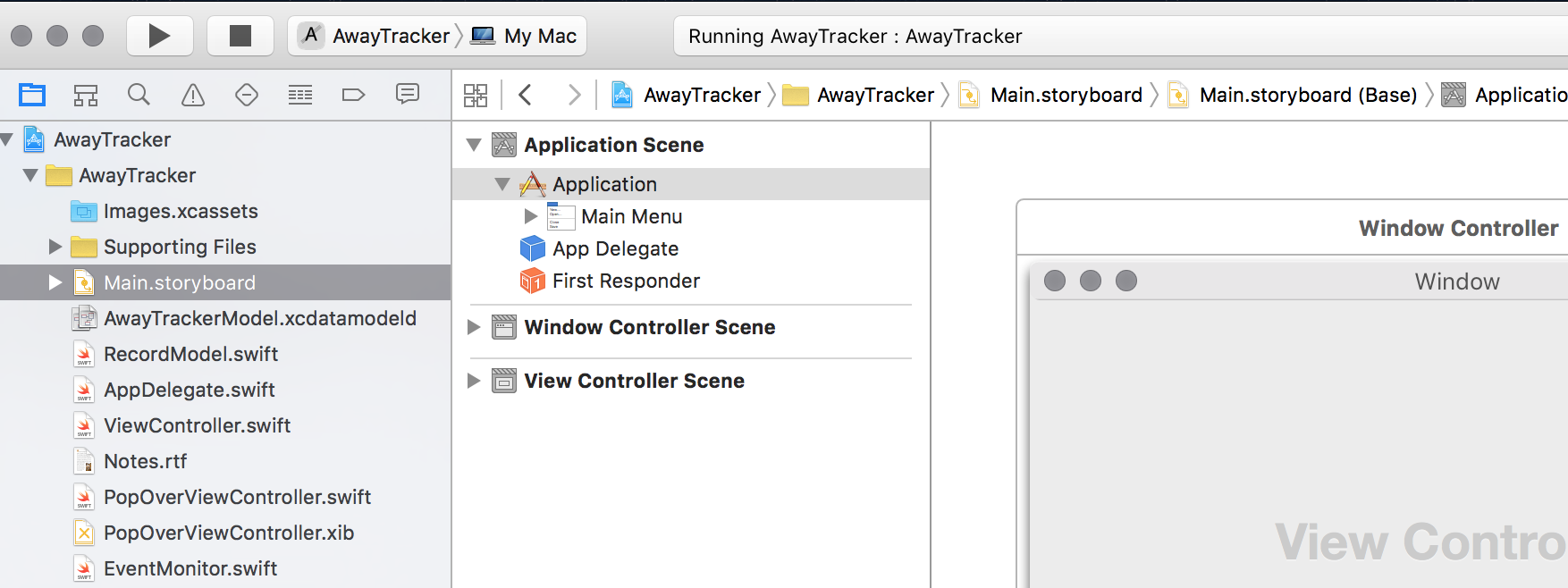Show the Project navigator folder icon
Viewport: 1568px width, 588px height.
32,95
